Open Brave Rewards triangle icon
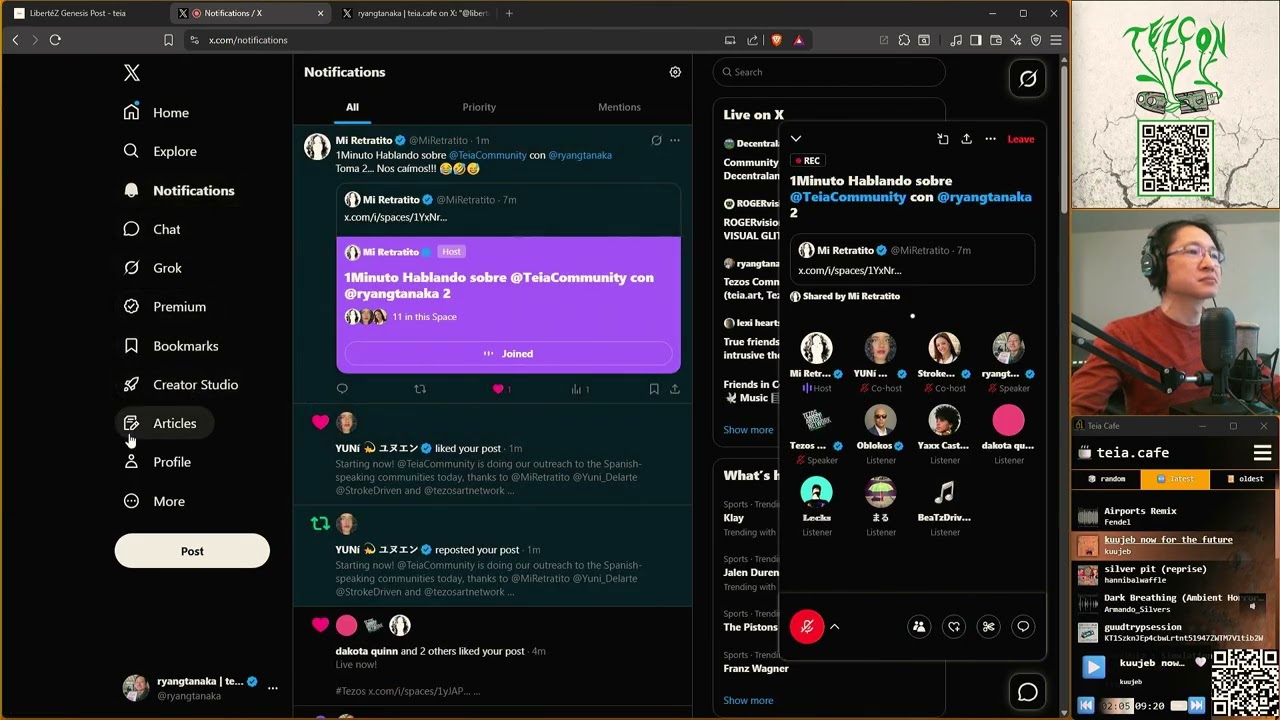 [798, 40]
